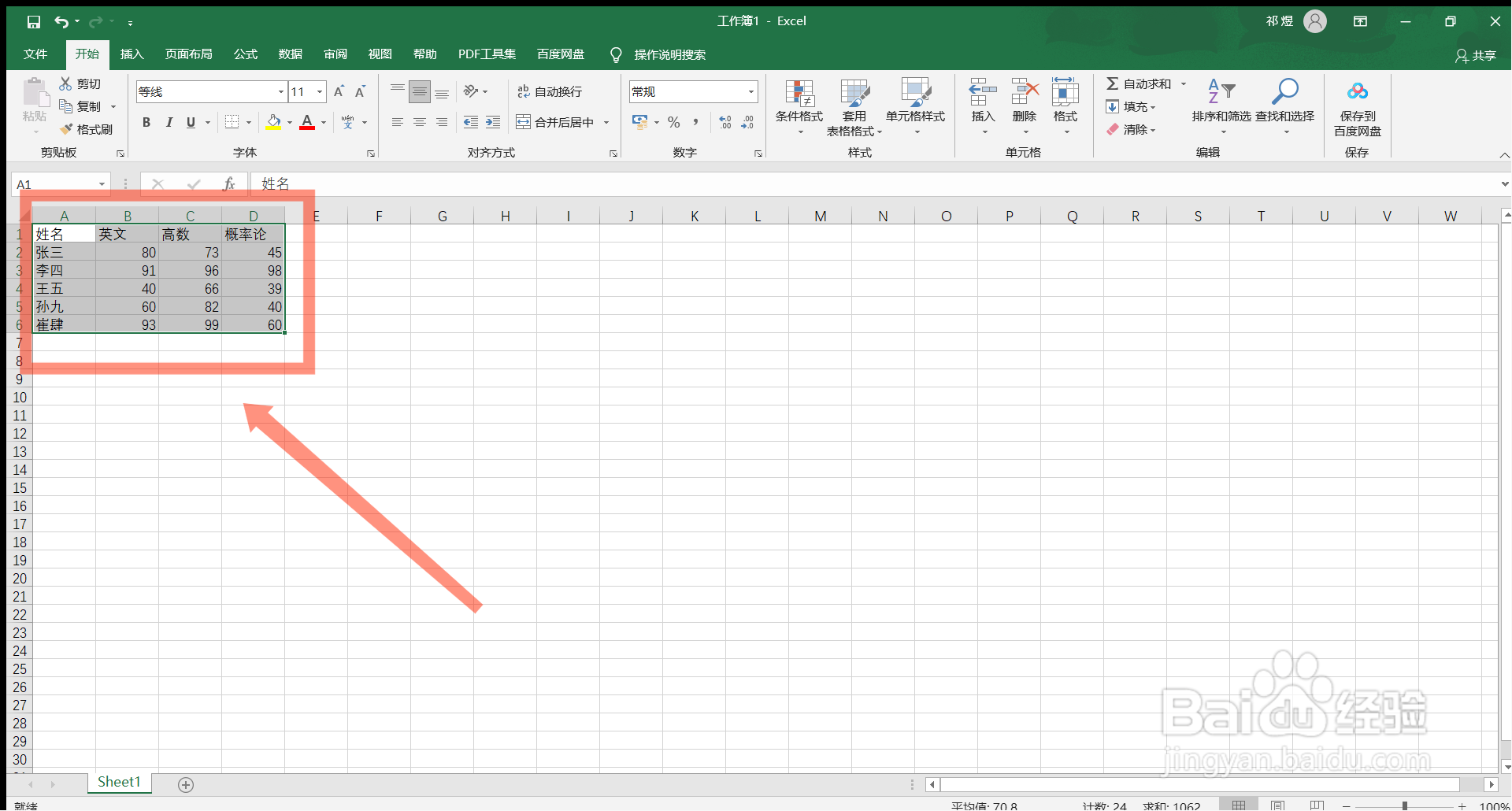This screenshot has width=1512, height=811.
Task: Increase decimal places
Action: tap(725, 122)
